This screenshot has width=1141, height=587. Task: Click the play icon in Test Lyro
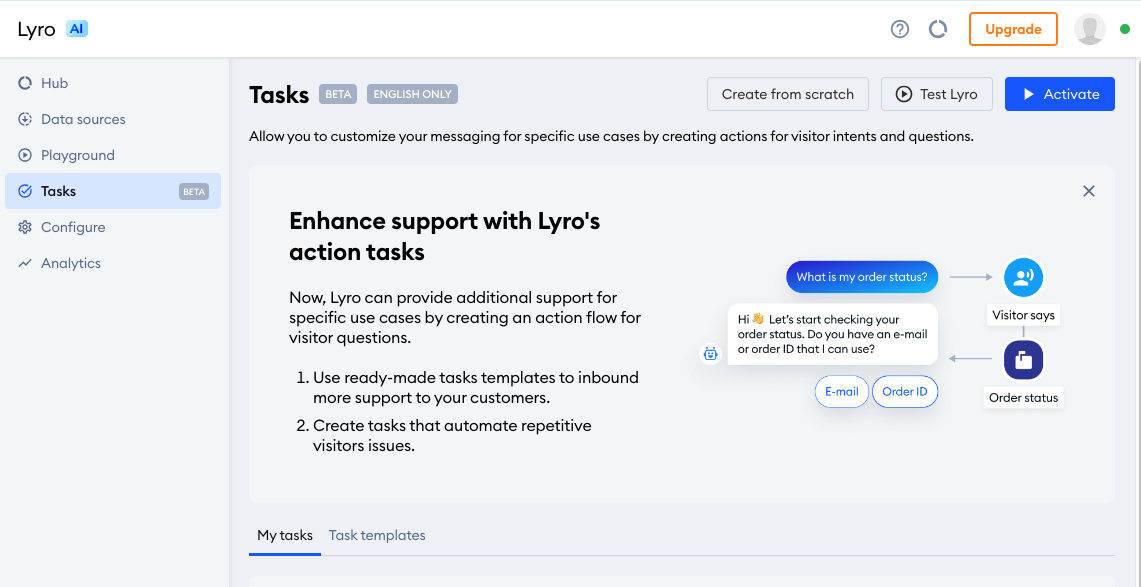click(904, 94)
